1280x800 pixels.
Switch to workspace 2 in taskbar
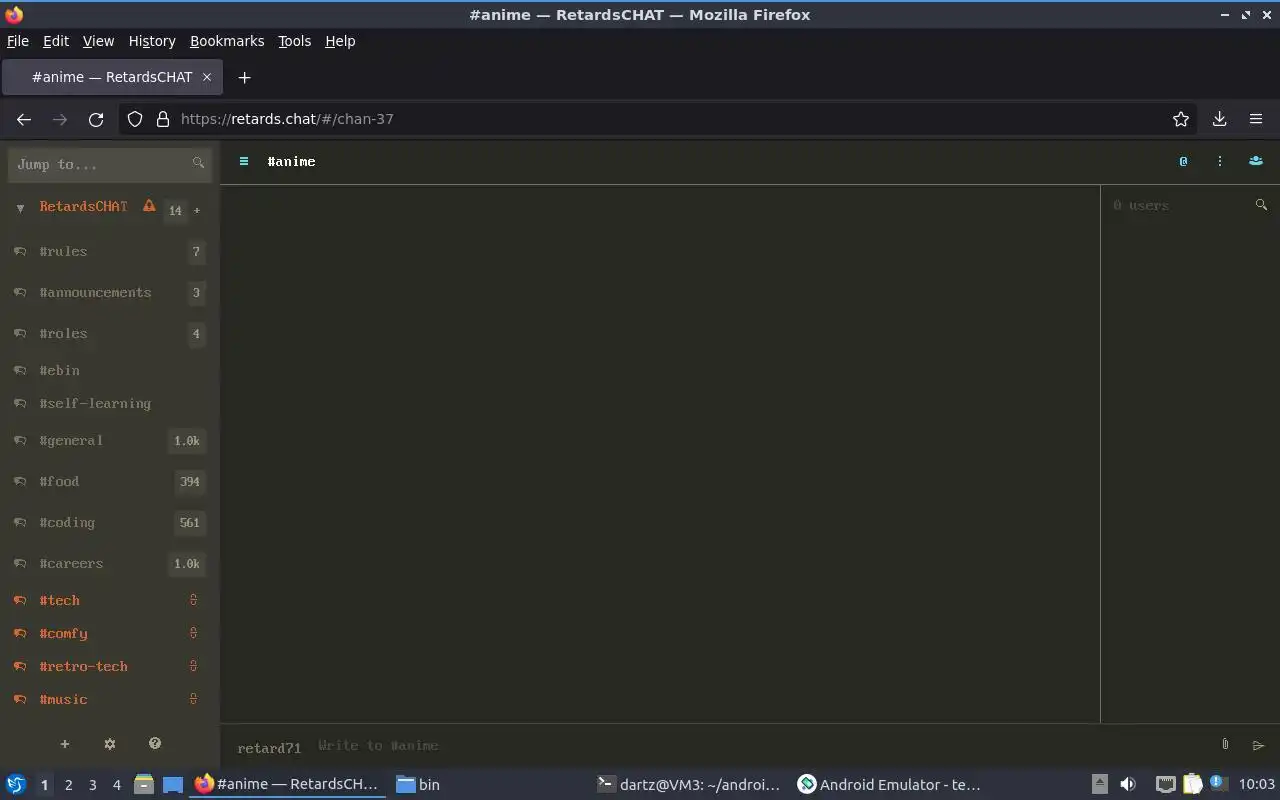(x=68, y=785)
